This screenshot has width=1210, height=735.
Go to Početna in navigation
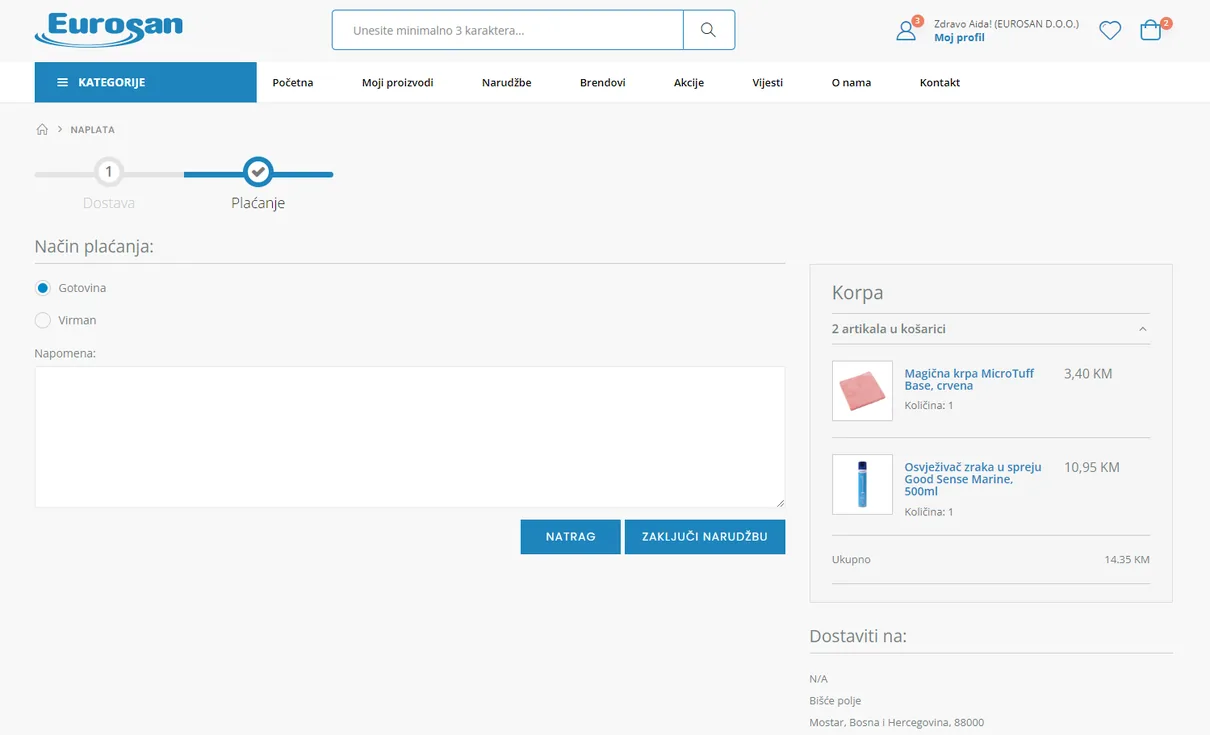(x=293, y=82)
